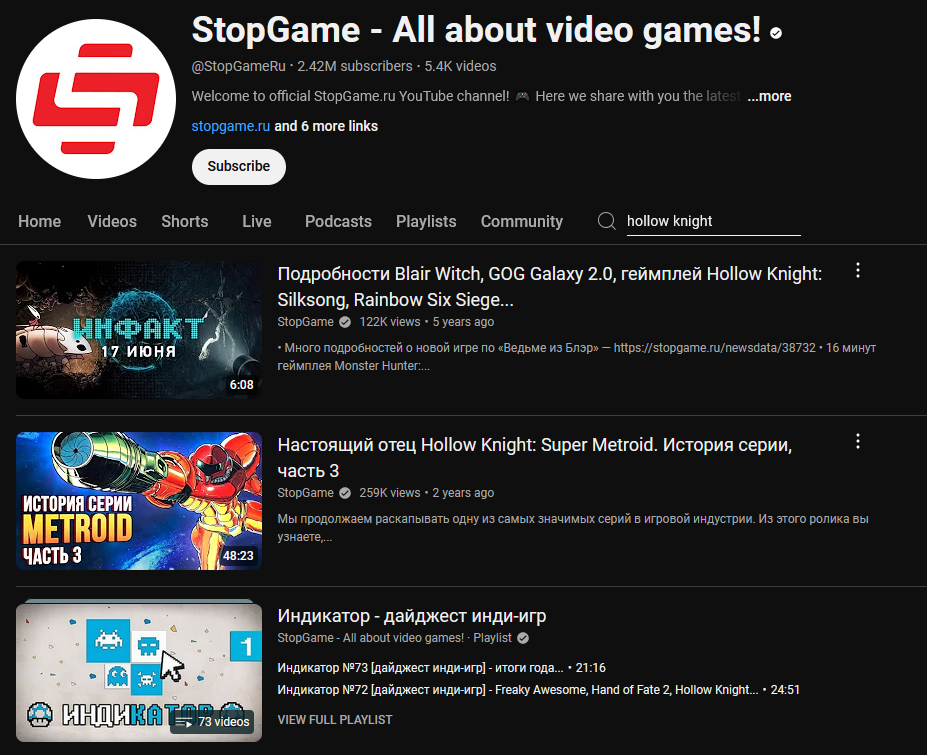Open the Super Metroid history video title
This screenshot has height=755, width=927.
tap(534, 458)
